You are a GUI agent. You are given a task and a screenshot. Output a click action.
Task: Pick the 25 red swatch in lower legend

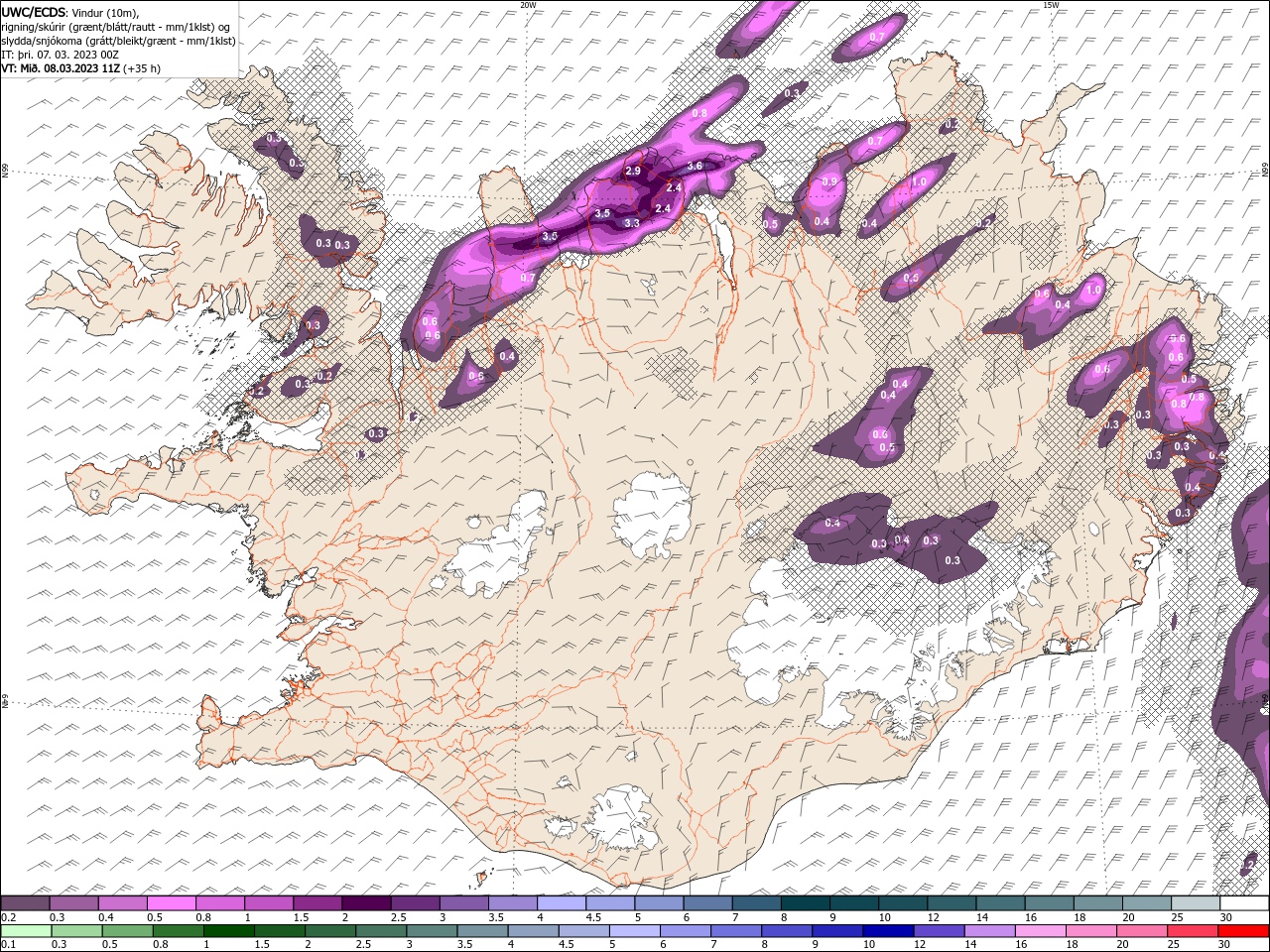1193,931
